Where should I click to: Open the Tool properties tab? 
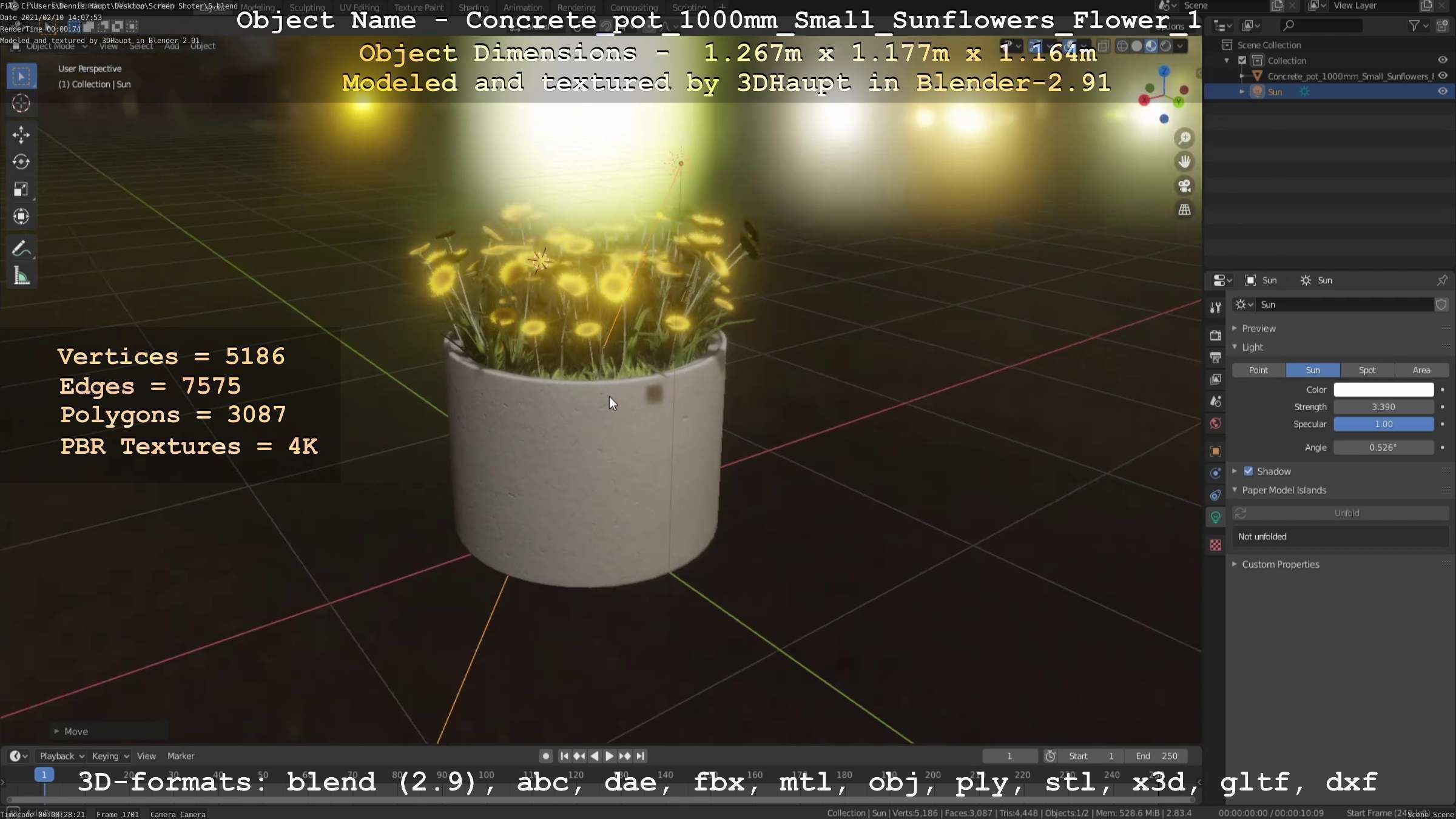click(x=1215, y=308)
